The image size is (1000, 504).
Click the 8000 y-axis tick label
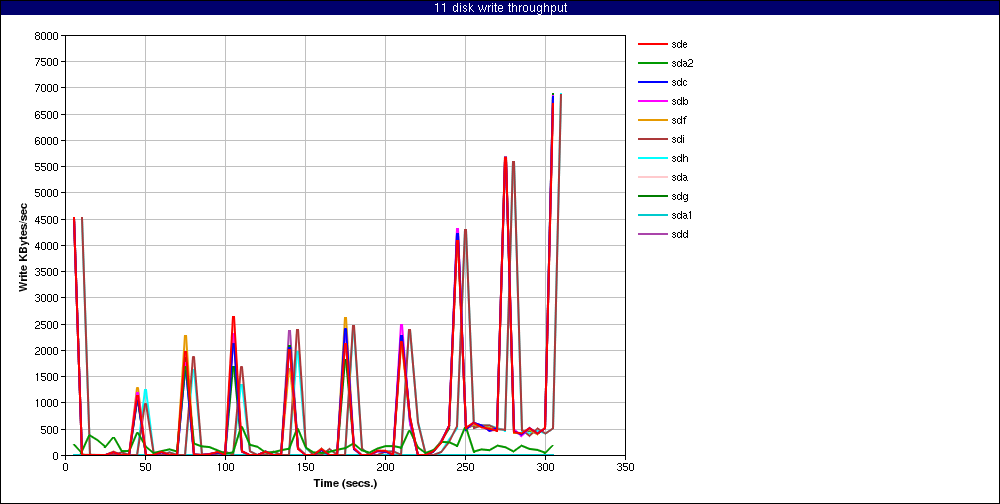(48, 36)
